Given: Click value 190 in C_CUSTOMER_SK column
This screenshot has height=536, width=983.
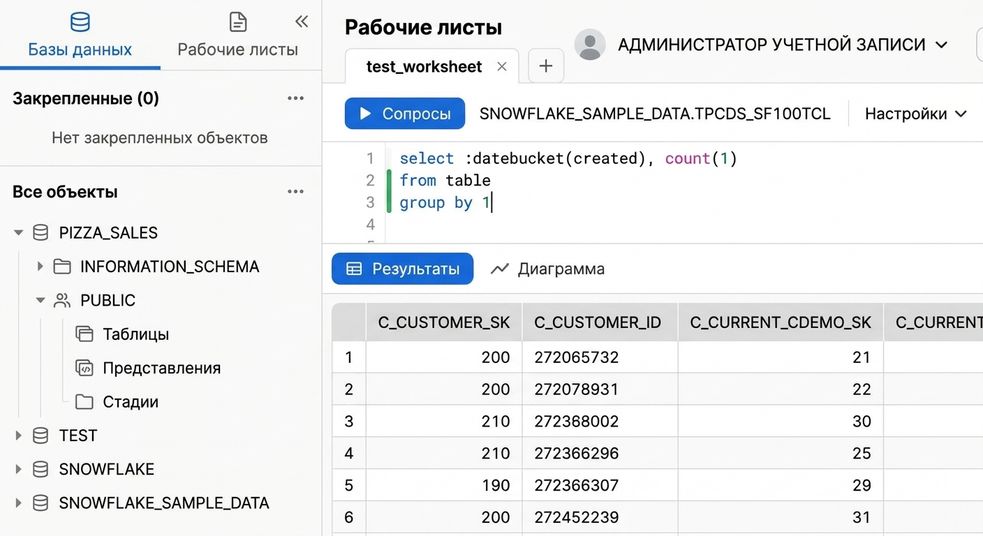Looking at the screenshot, I should coord(495,485).
